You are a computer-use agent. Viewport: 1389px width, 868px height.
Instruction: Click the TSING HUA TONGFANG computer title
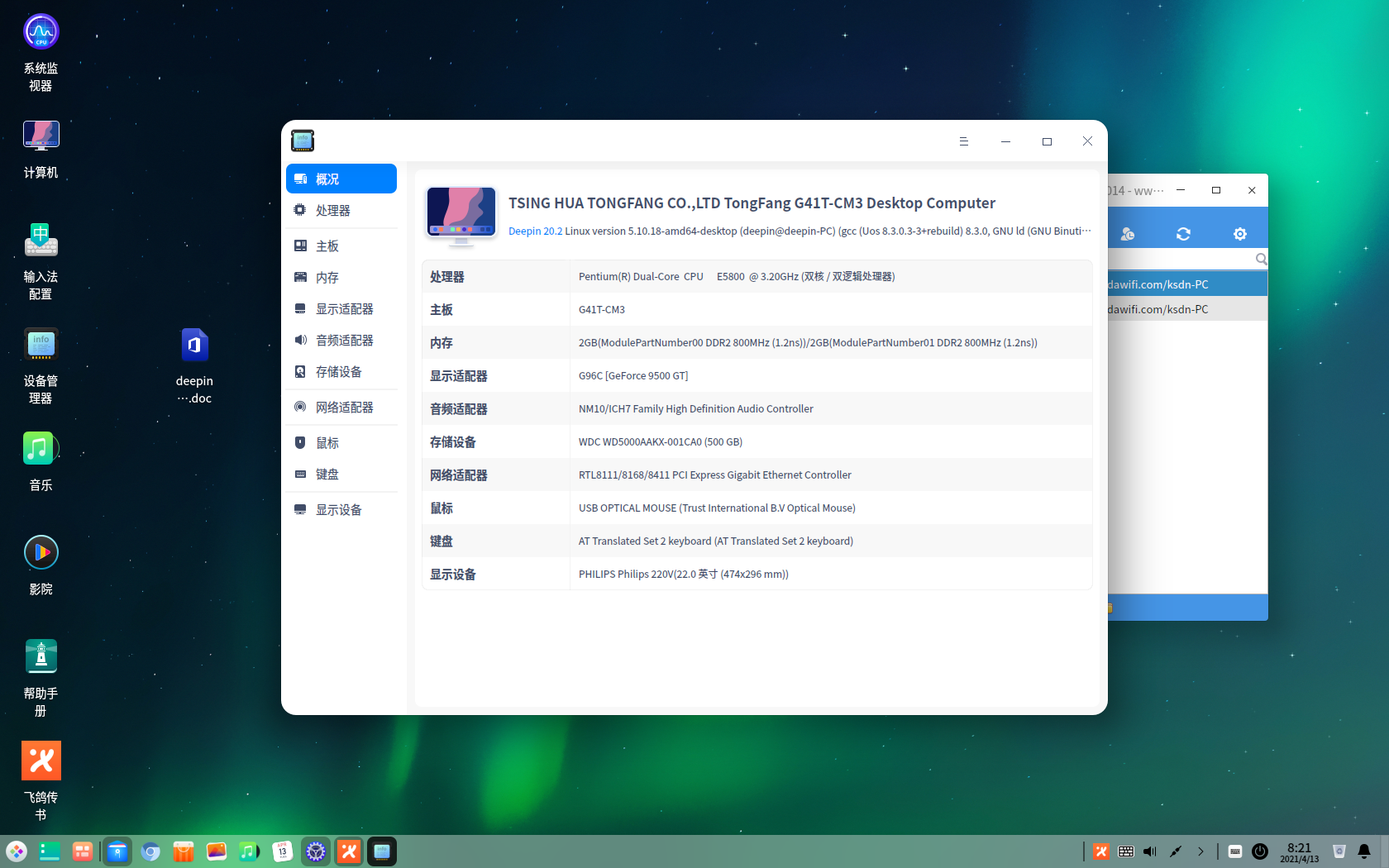752,203
